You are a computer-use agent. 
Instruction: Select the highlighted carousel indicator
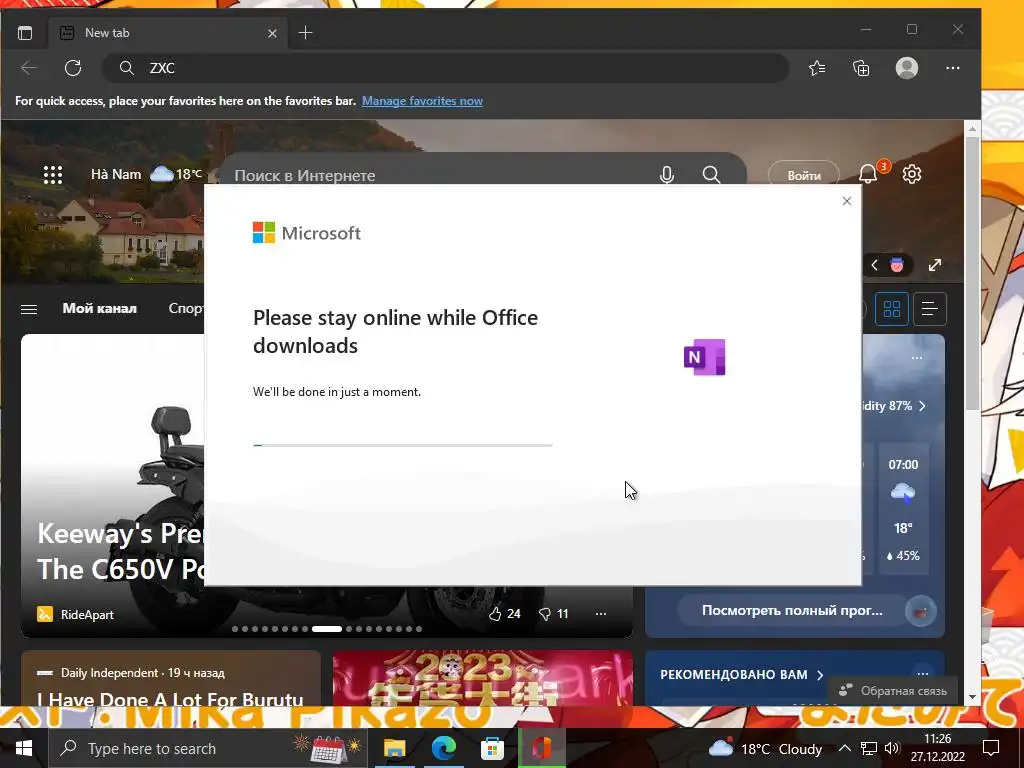click(x=327, y=629)
